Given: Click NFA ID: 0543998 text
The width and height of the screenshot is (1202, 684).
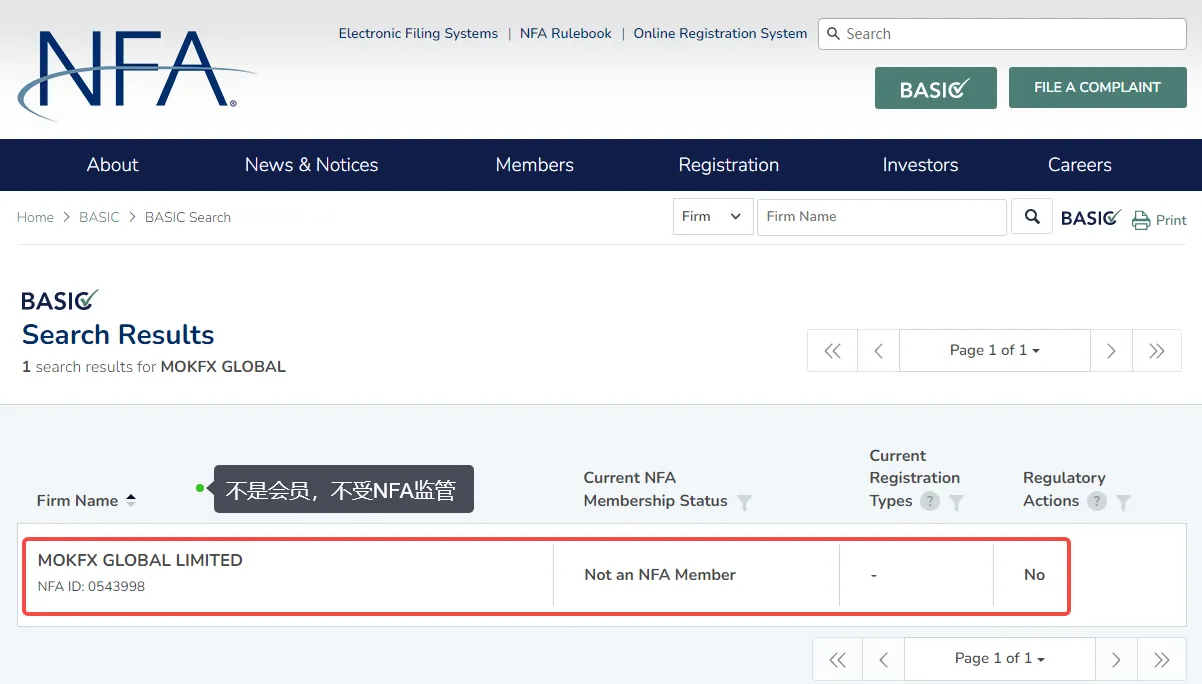Looking at the screenshot, I should (x=91, y=586).
